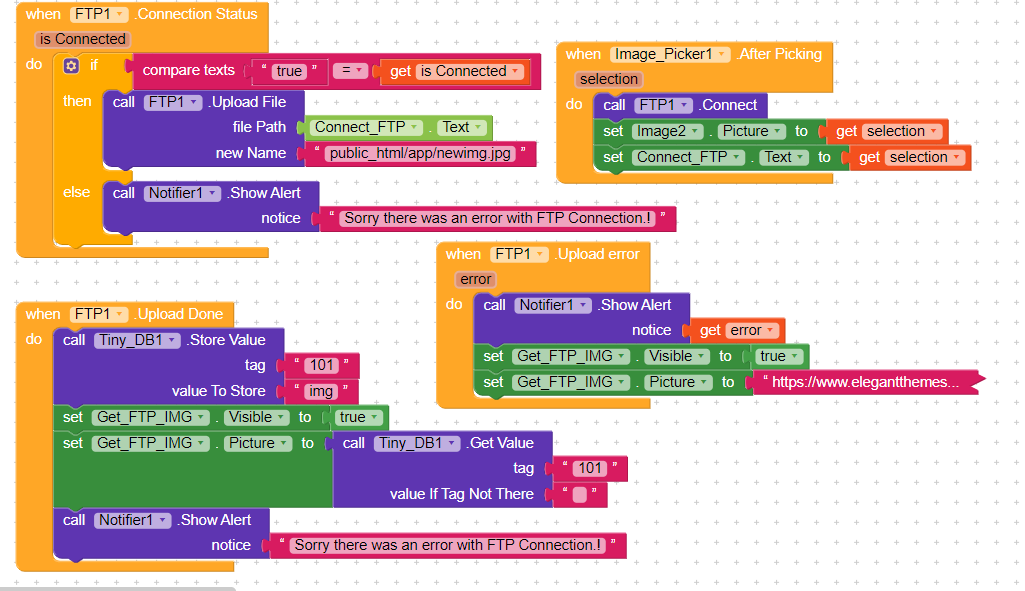Open FTP1 dropdown in Upload File call
Image resolution: width=1025 pixels, height=591 pixels.
coord(173,102)
